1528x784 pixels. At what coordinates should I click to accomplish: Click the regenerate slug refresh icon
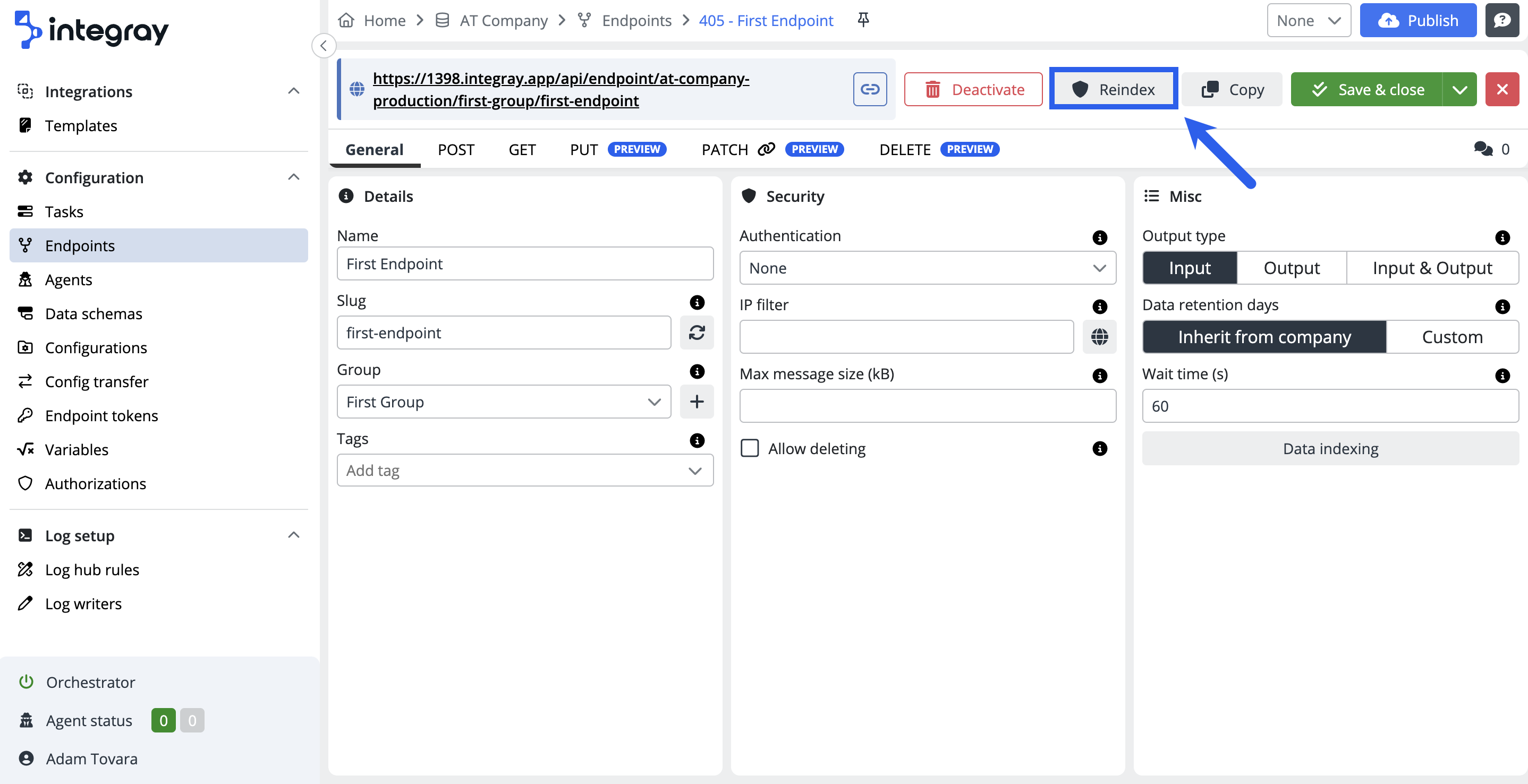point(697,333)
